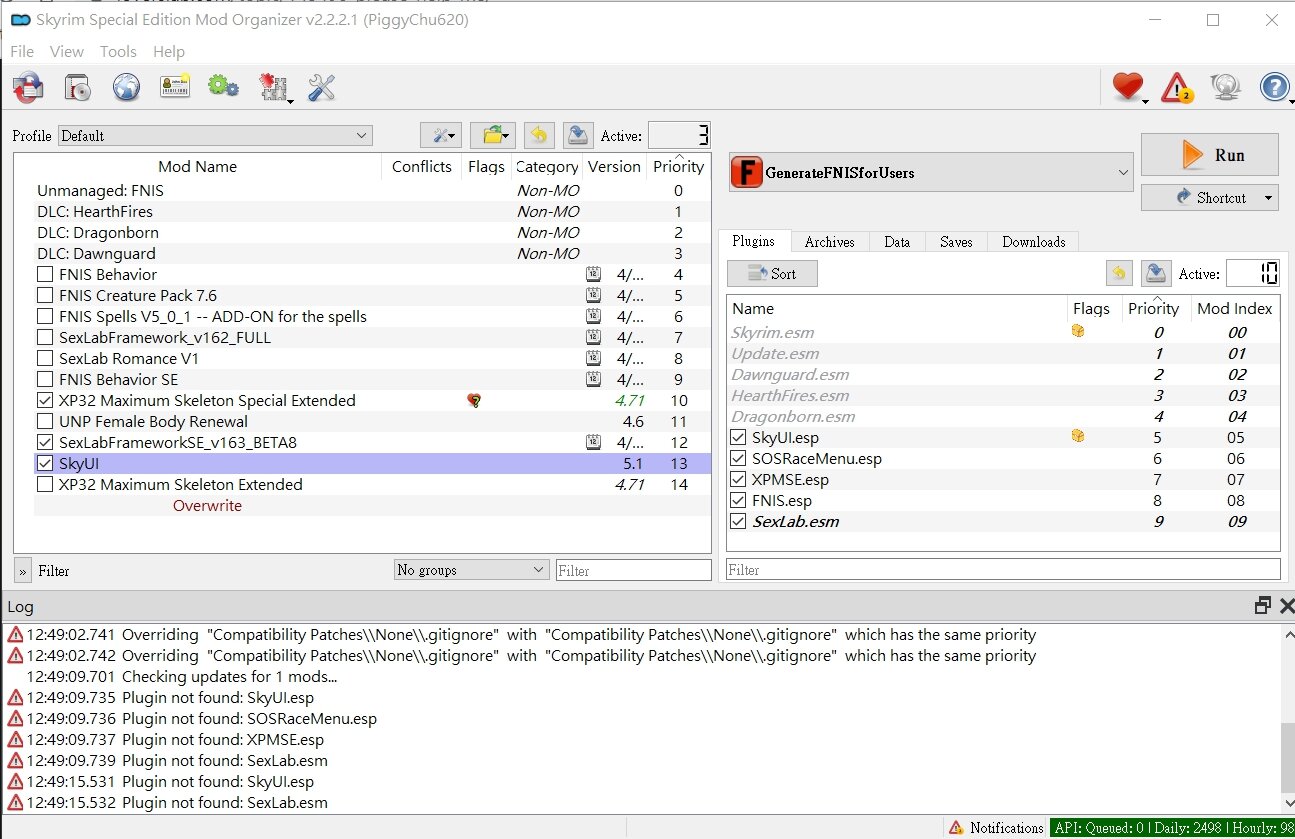
Task: Click the flag icon in SkyUI.esp row
Action: tap(1078, 436)
